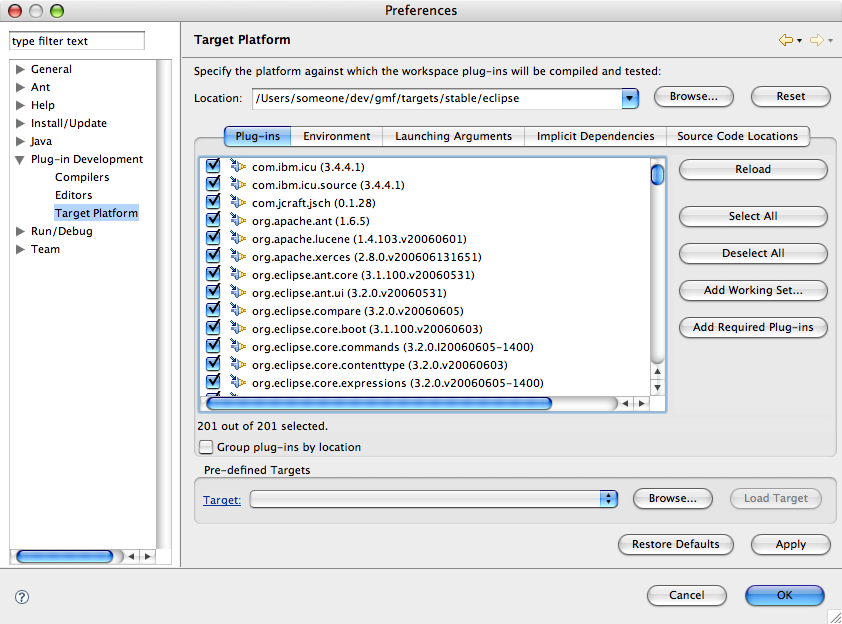Expand the Team preferences node
The width and height of the screenshot is (842, 624).
(20, 249)
